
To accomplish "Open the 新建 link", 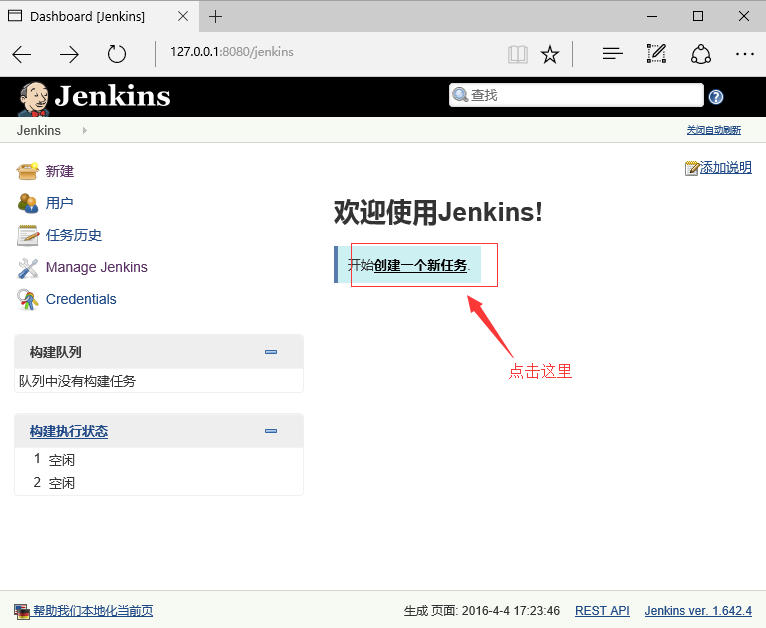I will point(60,171).
